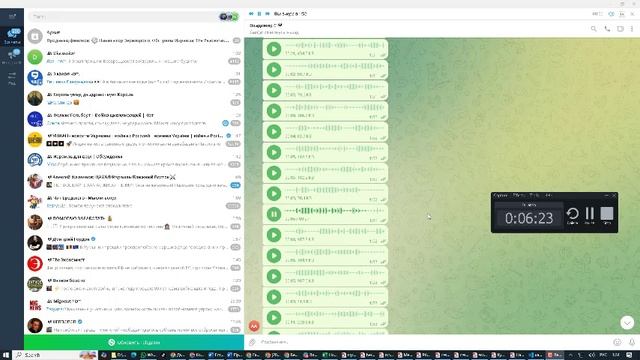640x360 pixels.
Task: Open the Windows Start menu
Action: 6,355
